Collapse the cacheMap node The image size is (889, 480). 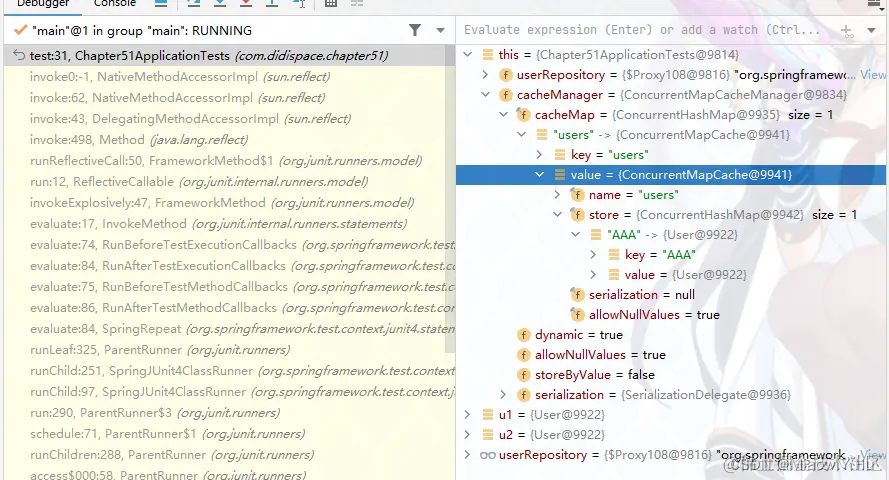[503, 115]
